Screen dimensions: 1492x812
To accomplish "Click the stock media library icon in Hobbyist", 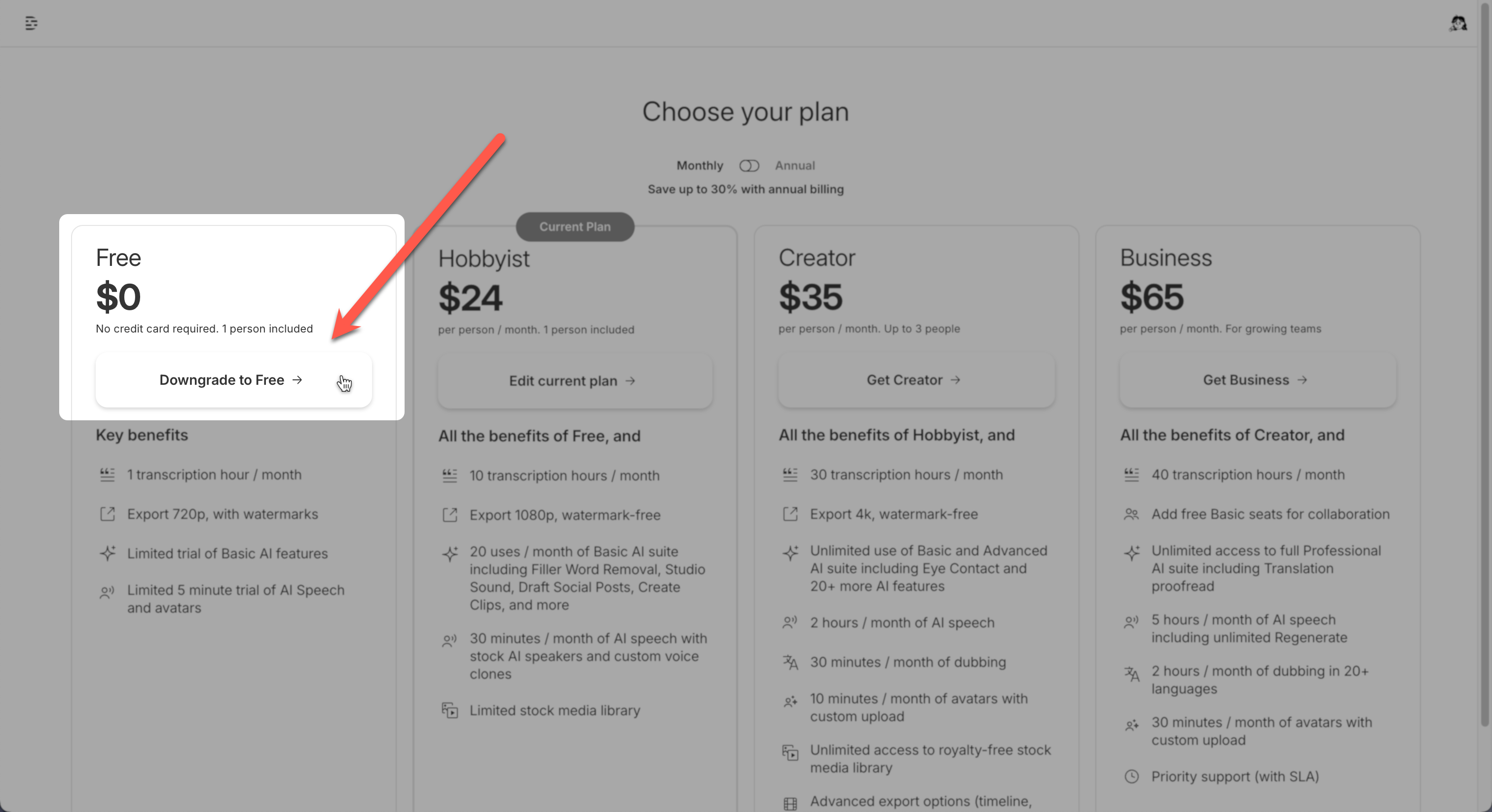I will (x=449, y=710).
